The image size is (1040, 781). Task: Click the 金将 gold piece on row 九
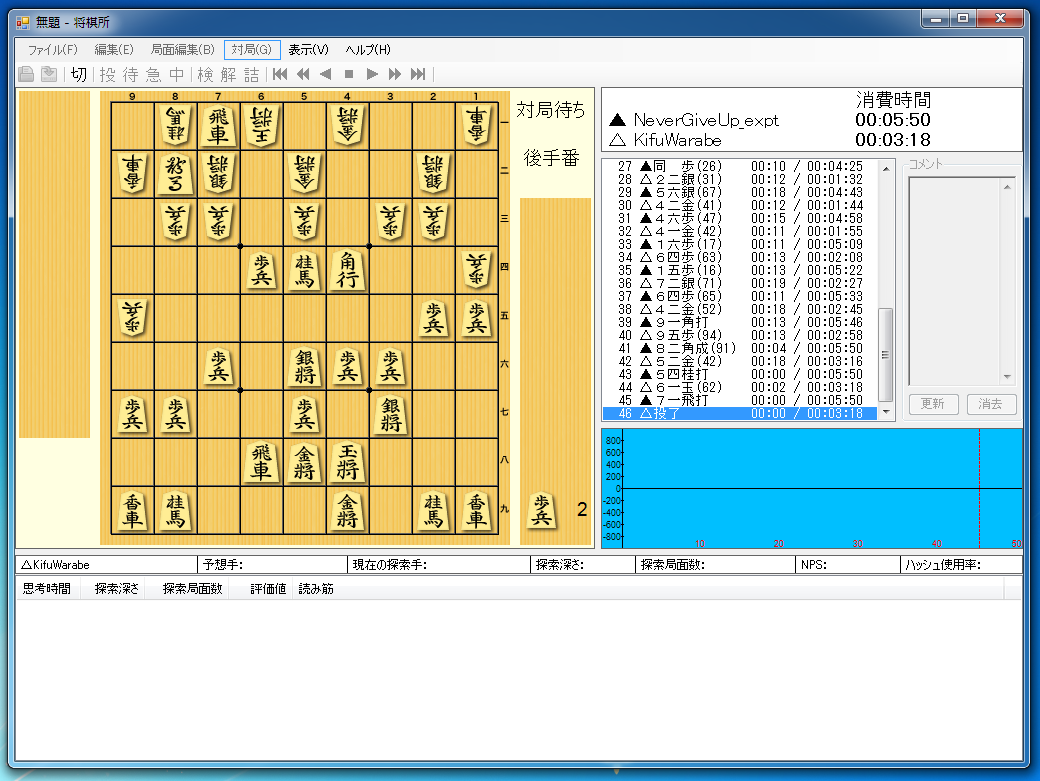point(347,510)
